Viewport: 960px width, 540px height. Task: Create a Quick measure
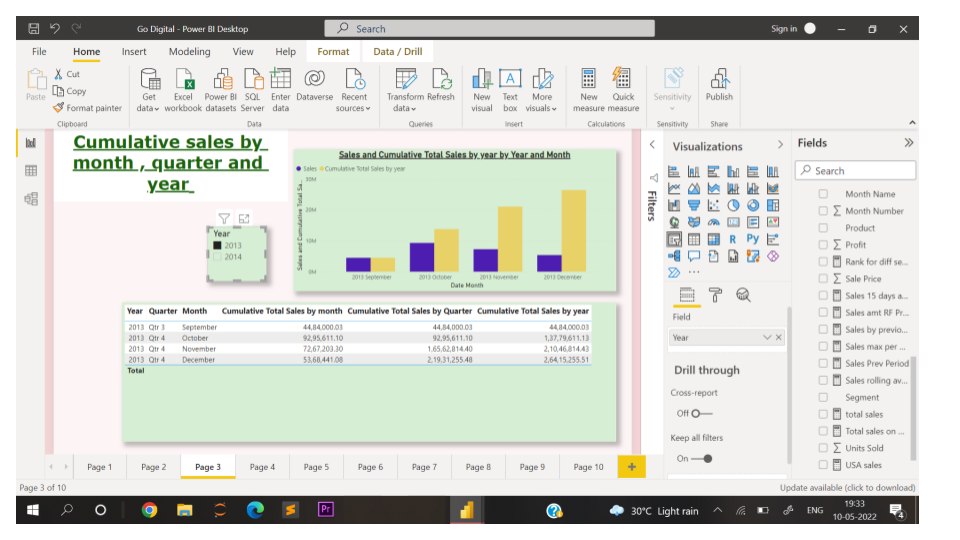point(623,90)
